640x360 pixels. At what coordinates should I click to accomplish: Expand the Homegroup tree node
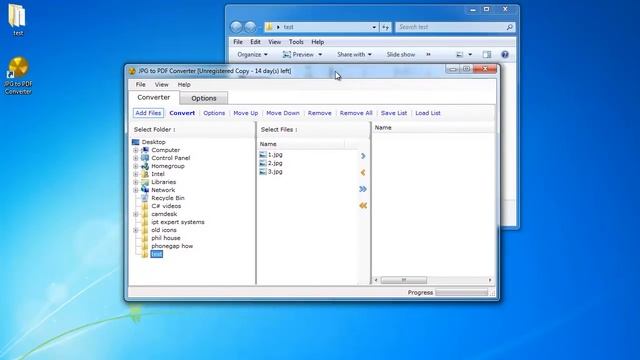pos(136,166)
